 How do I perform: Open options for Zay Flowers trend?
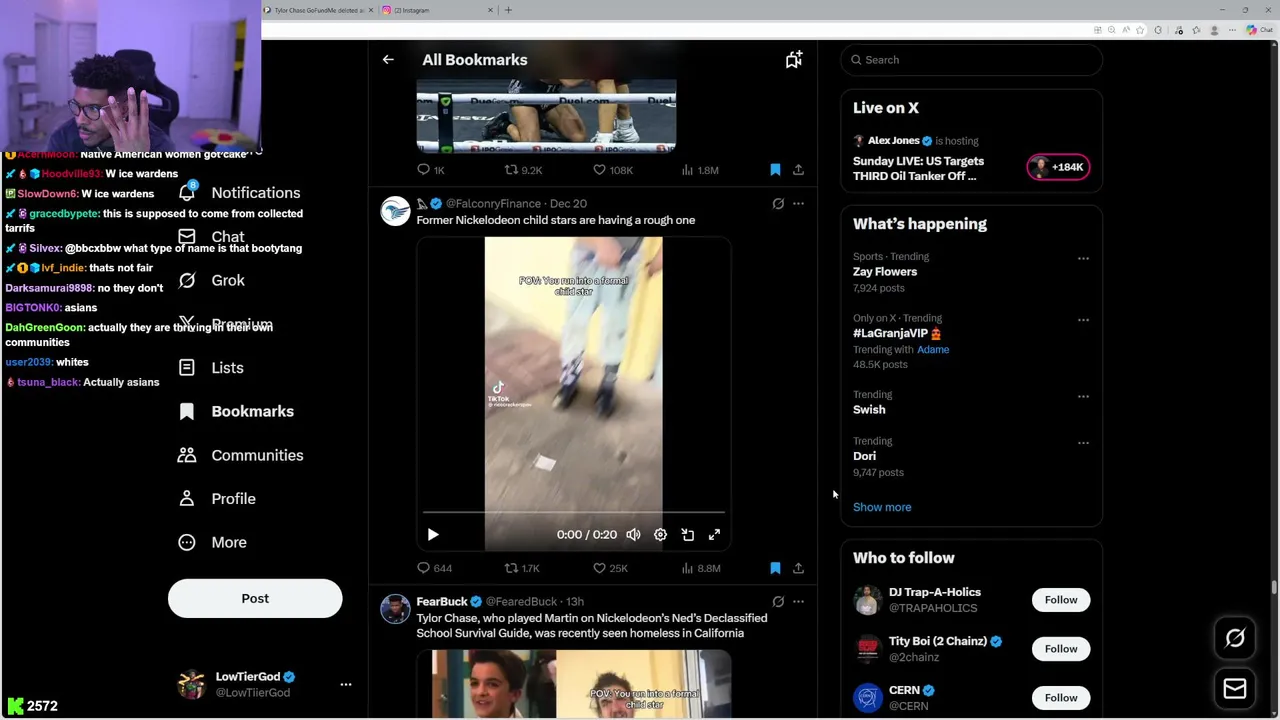[1083, 258]
